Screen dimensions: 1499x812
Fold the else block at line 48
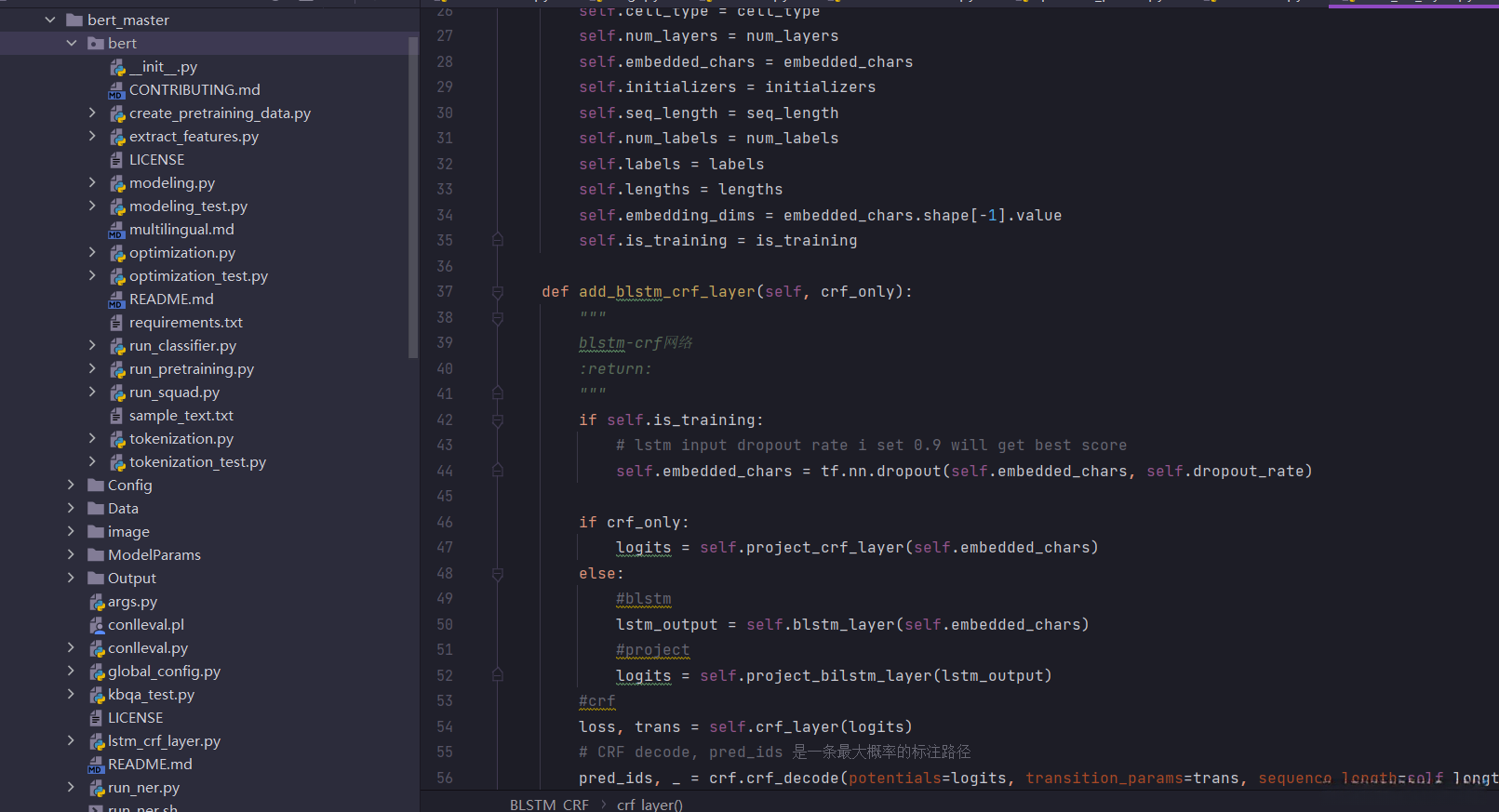click(498, 574)
